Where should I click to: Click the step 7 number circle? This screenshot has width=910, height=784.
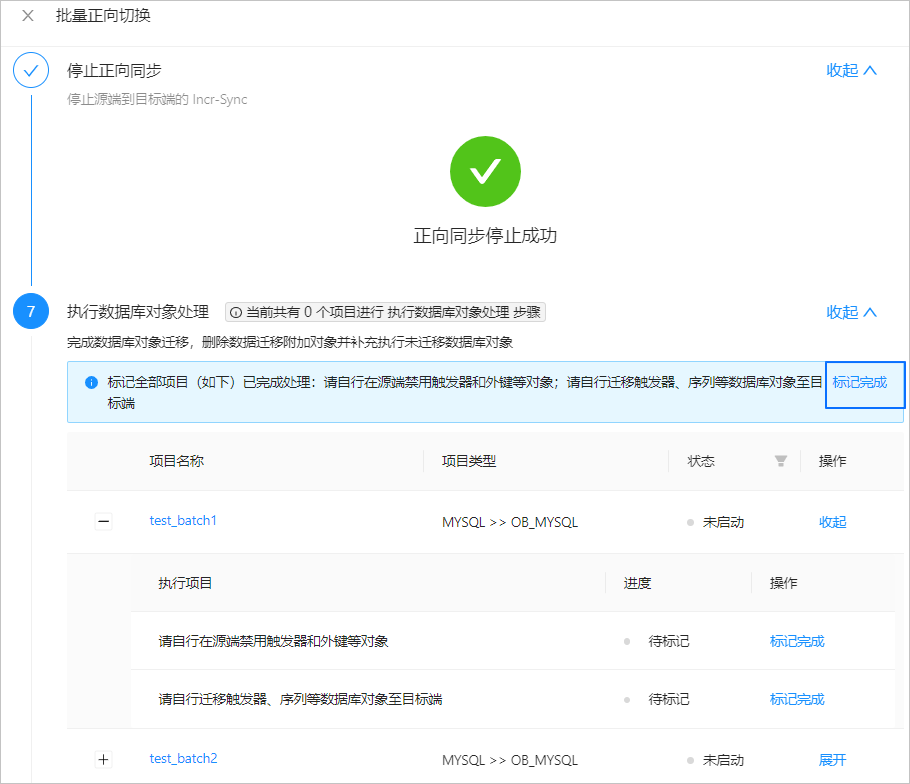pos(31,311)
